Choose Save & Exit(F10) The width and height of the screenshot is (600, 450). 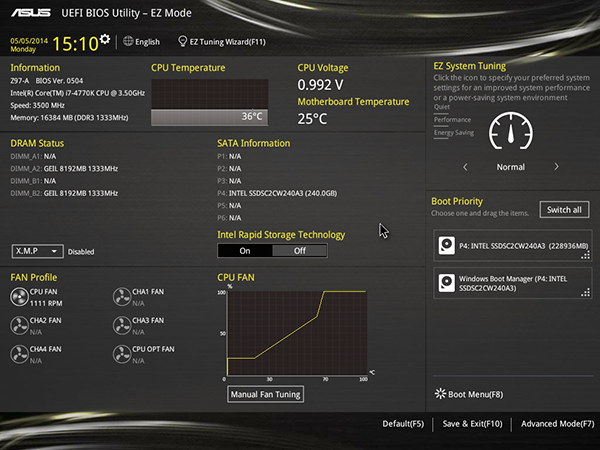472,424
